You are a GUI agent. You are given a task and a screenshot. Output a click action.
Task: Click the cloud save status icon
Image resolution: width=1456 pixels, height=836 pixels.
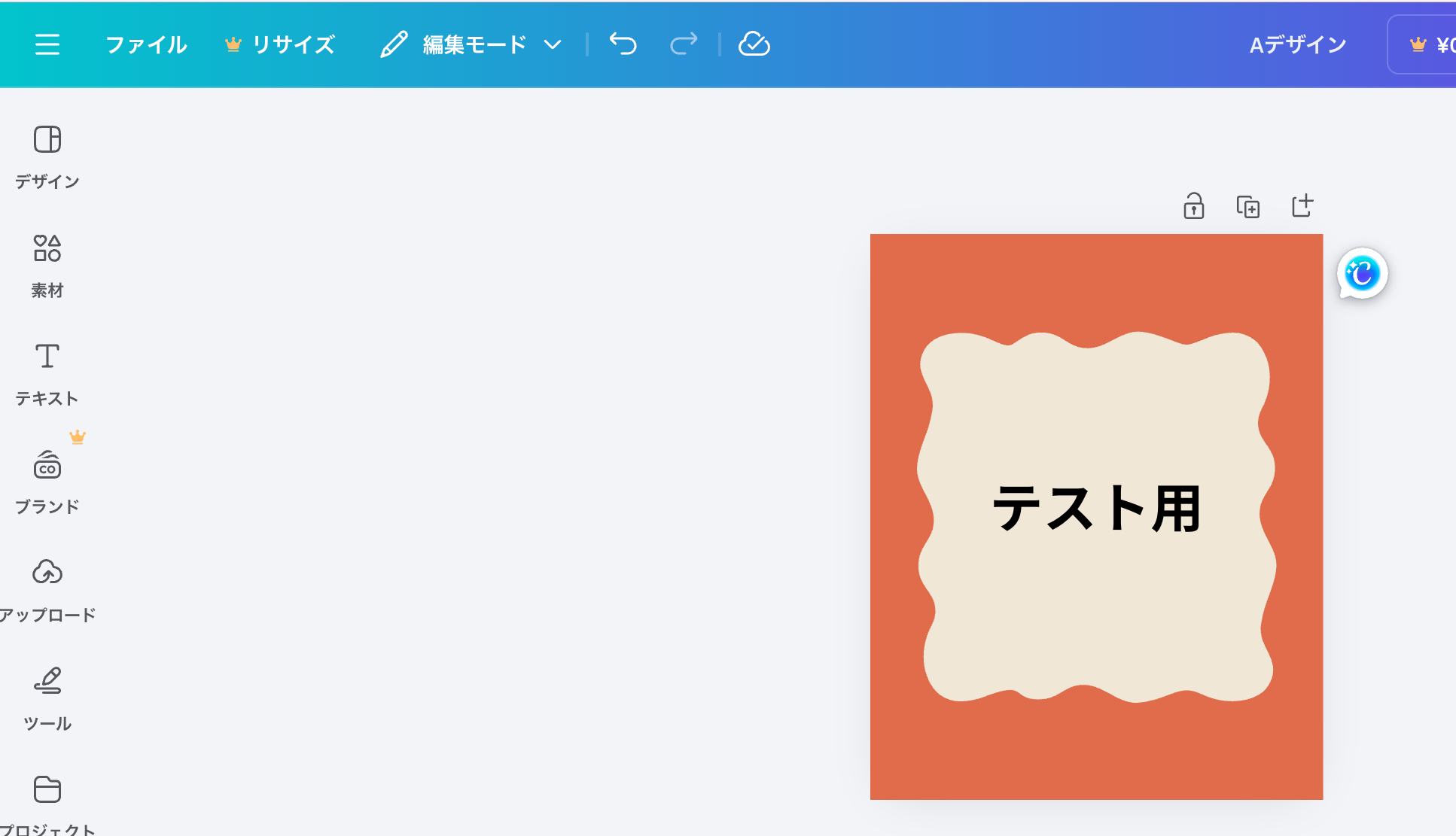point(754,44)
